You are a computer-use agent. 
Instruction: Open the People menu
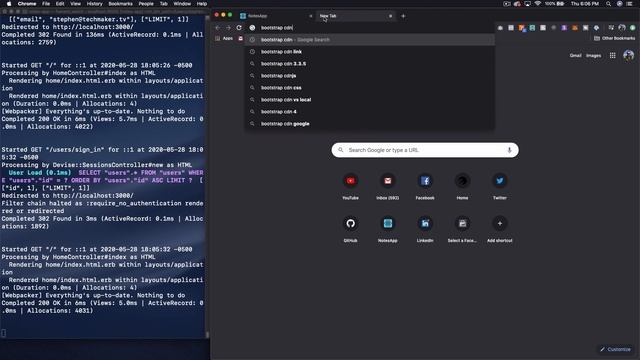click(x=146, y=4)
